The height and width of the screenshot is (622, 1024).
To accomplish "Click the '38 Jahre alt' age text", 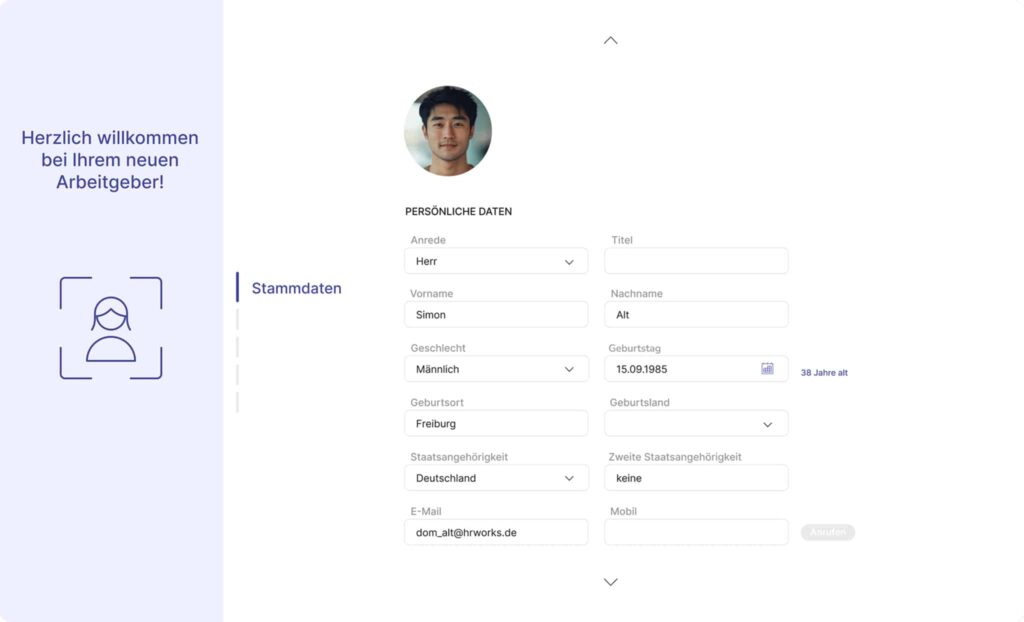I will 824,373.
